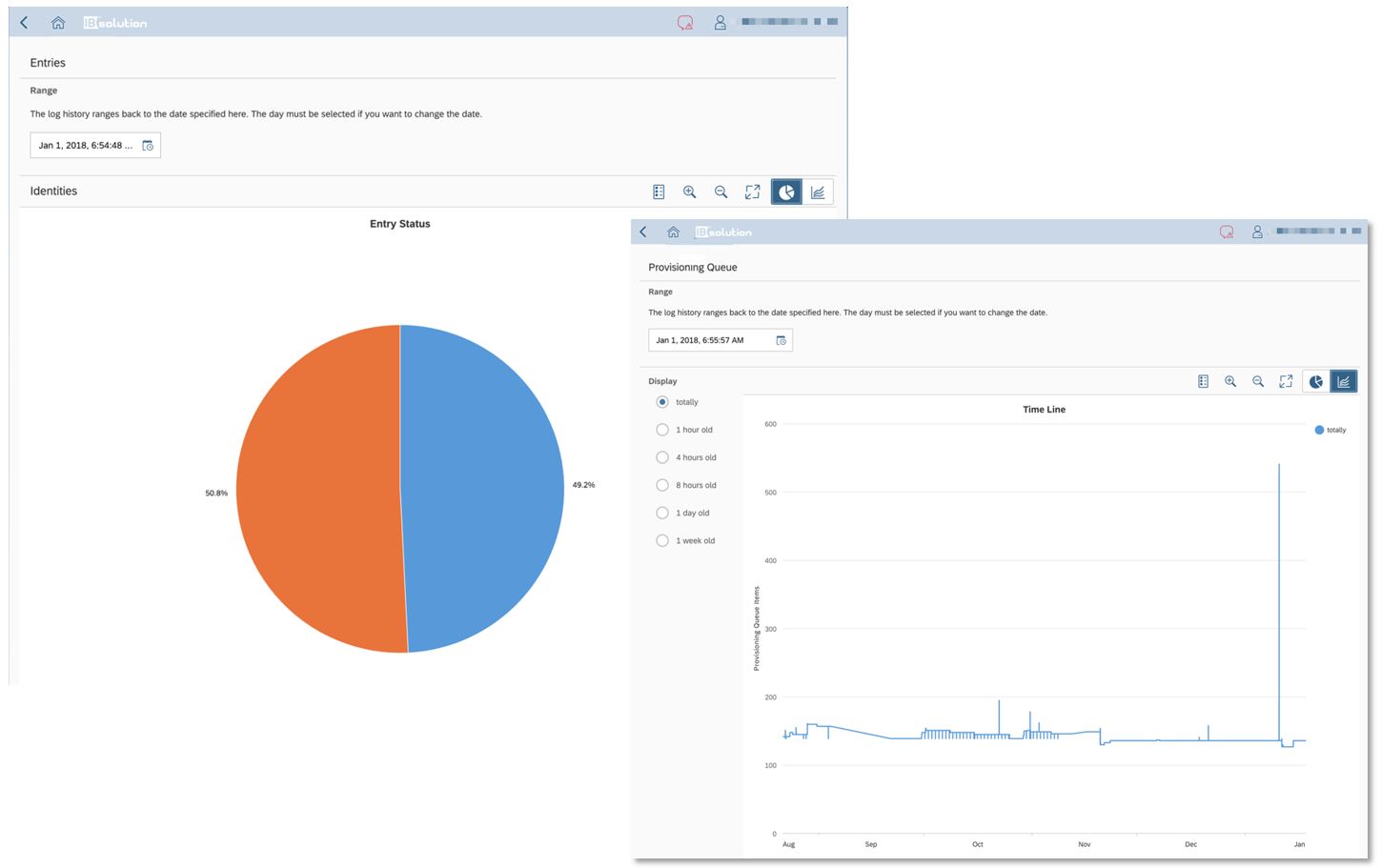Screen dimensions: 1381x868
Task: Click the 'Dec' axis label
Action: pyautogui.click(x=1191, y=844)
